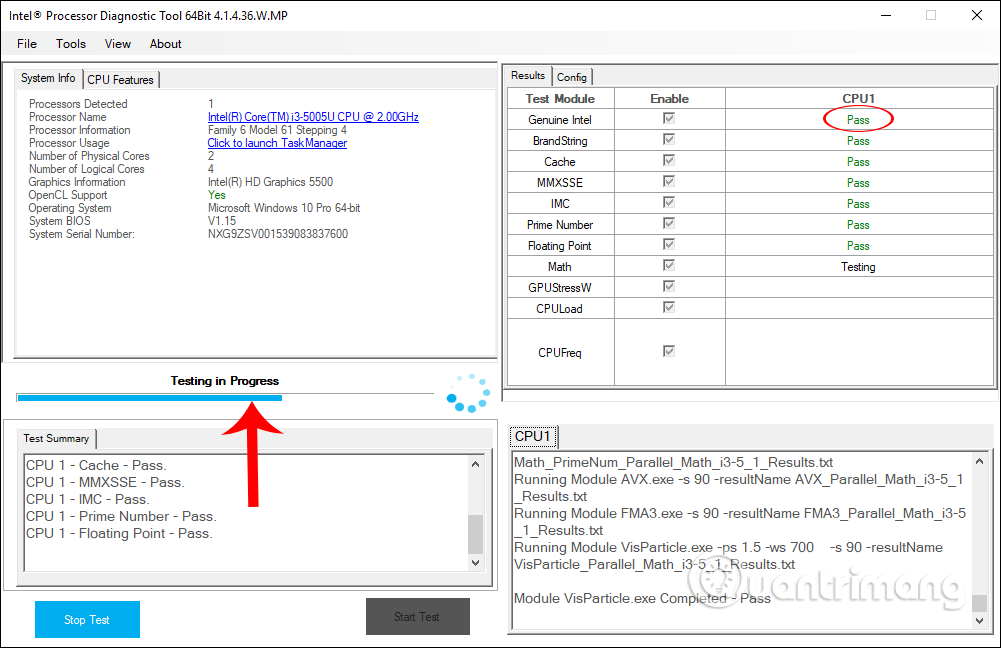The height and width of the screenshot is (648, 1001).
Task: Open the About menu
Action: coord(165,44)
